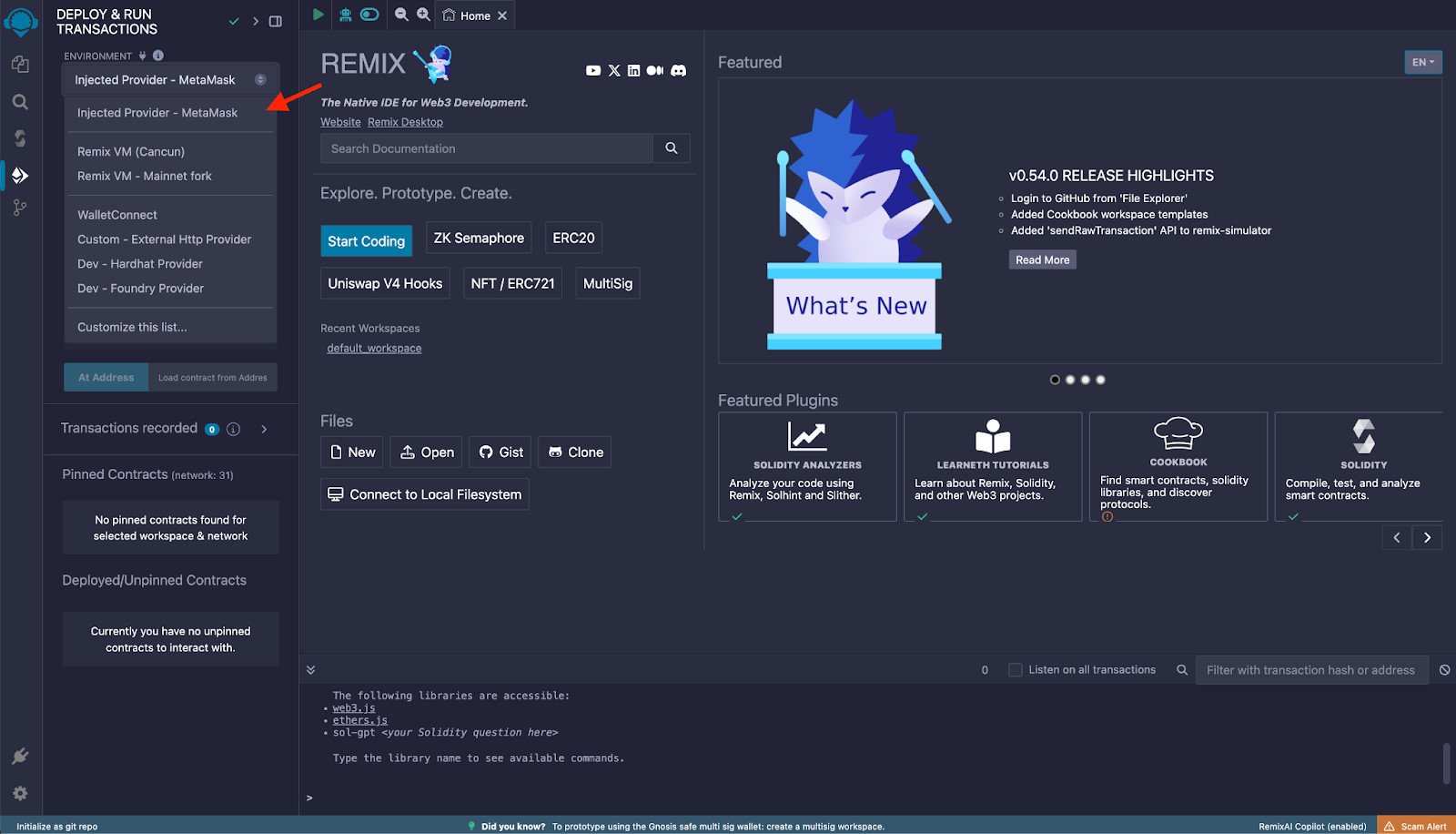
Task: Open Settings via the gear icon
Action: (20, 793)
